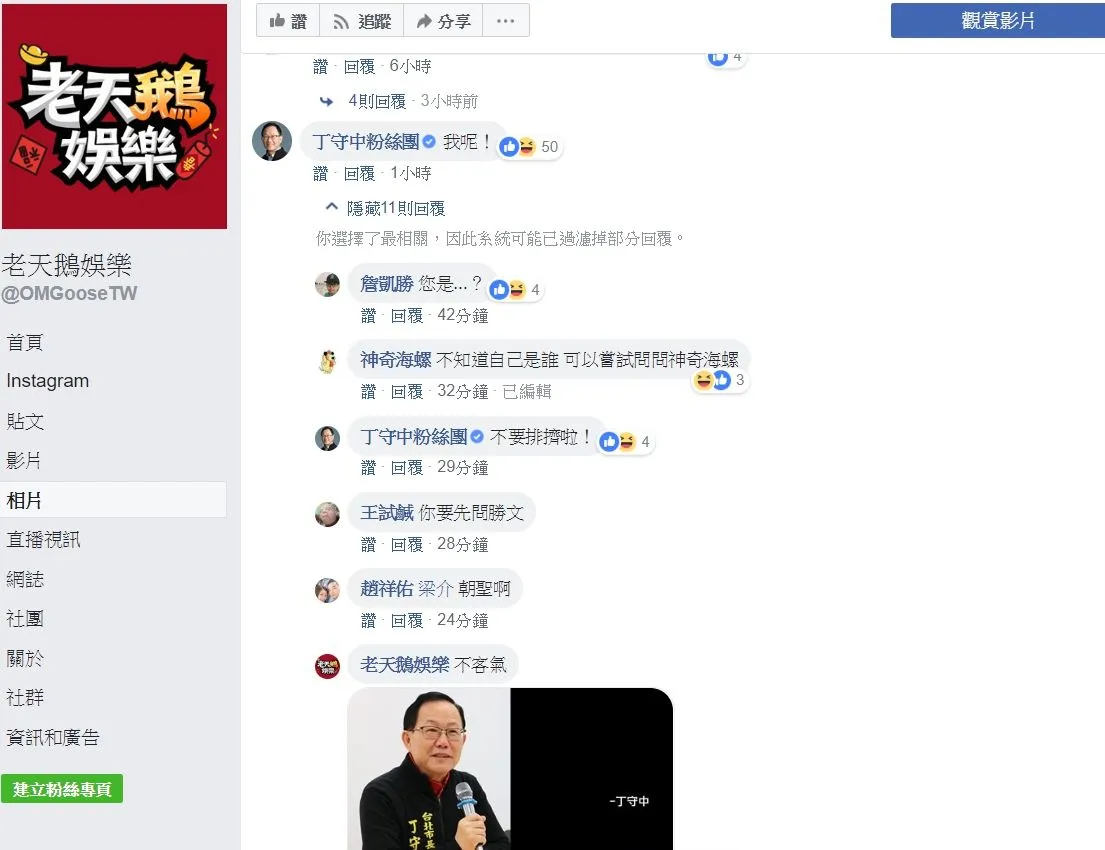Click the 追蹤 follow button with RSS icon

(362, 20)
